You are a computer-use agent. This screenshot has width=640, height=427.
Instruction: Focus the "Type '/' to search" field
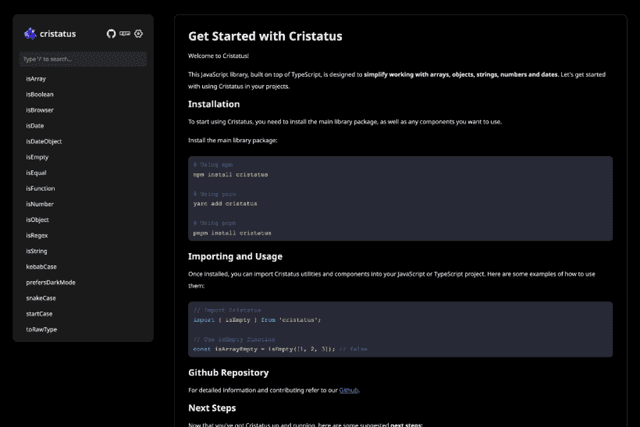(x=83, y=59)
